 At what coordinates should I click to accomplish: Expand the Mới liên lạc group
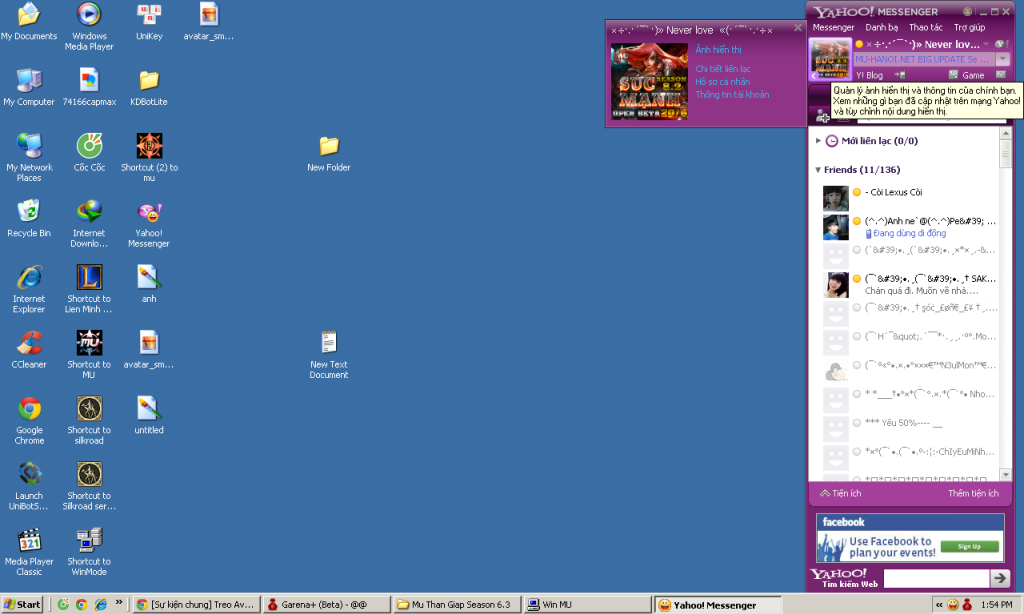tap(818, 140)
